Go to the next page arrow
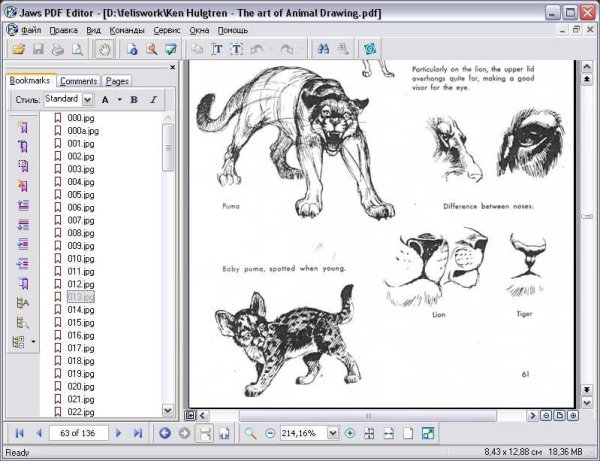The image size is (600, 461). click(118, 433)
